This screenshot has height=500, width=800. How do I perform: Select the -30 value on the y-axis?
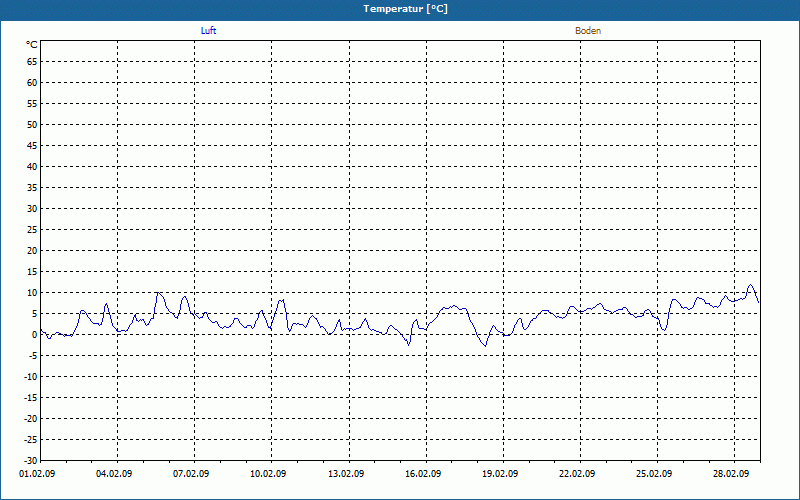[31, 460]
